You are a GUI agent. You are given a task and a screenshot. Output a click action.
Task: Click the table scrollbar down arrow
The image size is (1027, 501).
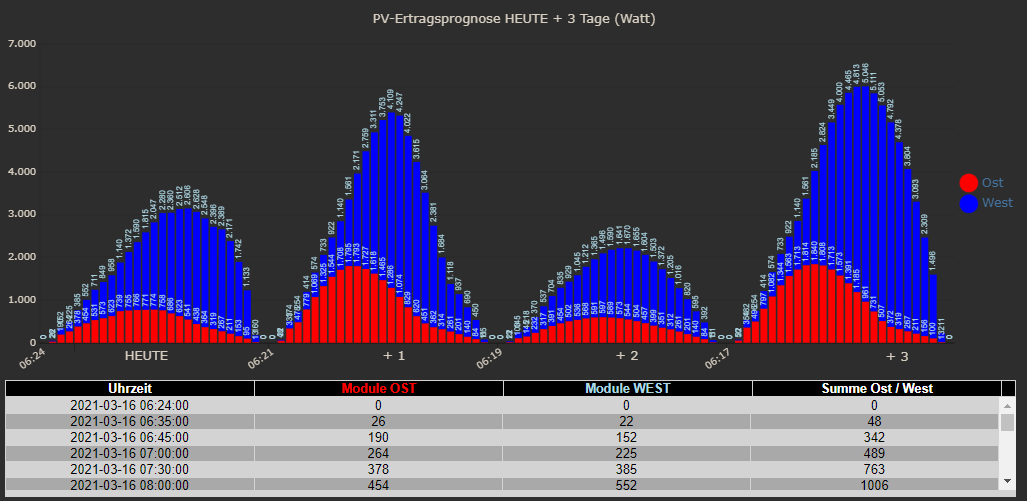click(1007, 481)
